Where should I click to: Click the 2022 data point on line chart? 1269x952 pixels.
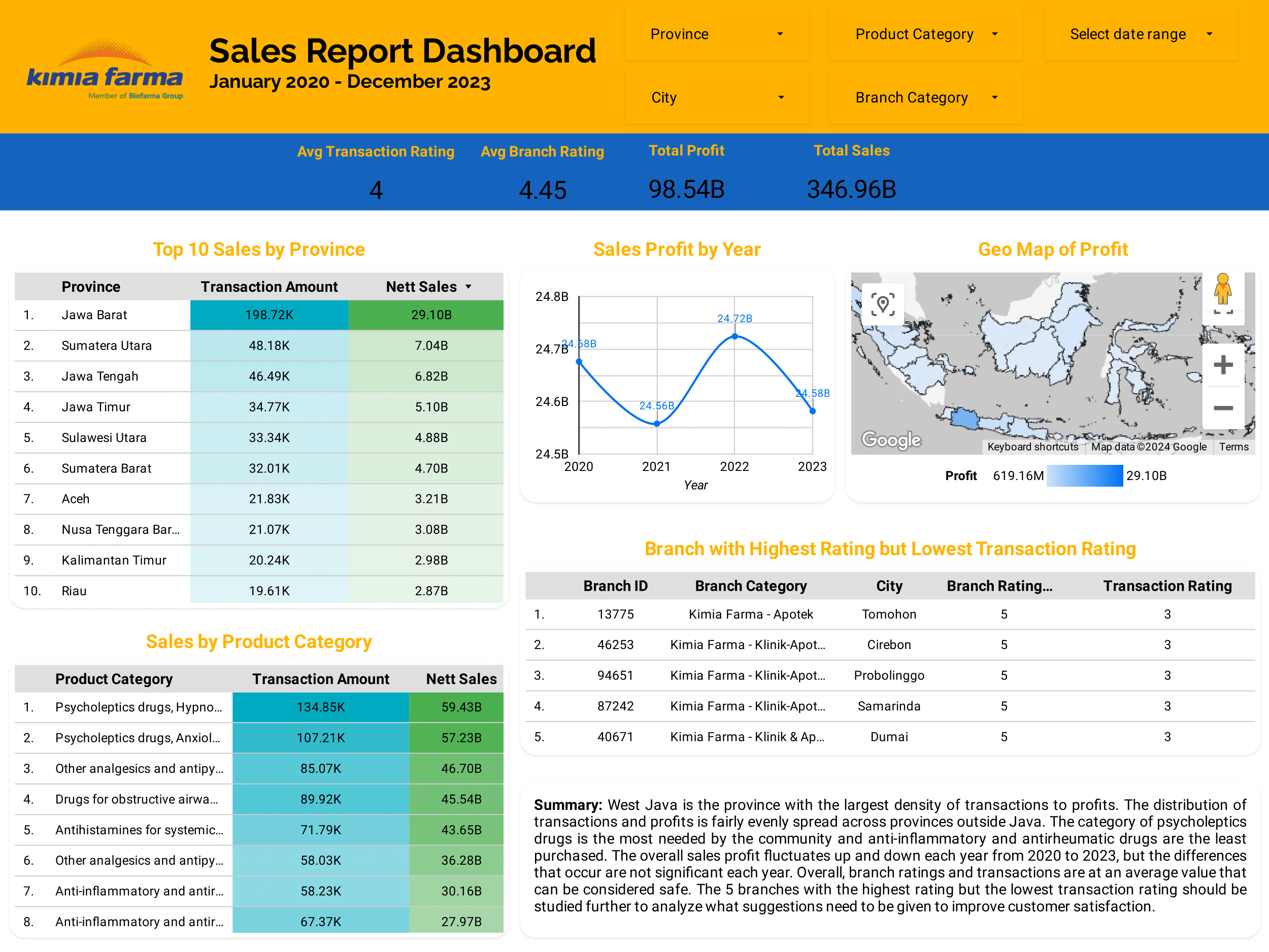point(734,336)
